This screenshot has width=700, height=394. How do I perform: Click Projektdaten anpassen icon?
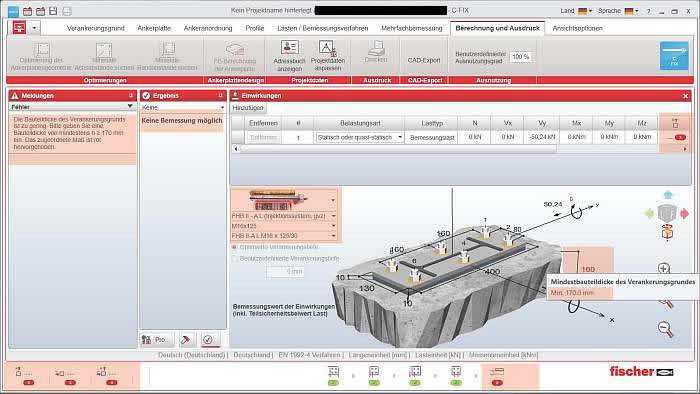[x=327, y=48]
